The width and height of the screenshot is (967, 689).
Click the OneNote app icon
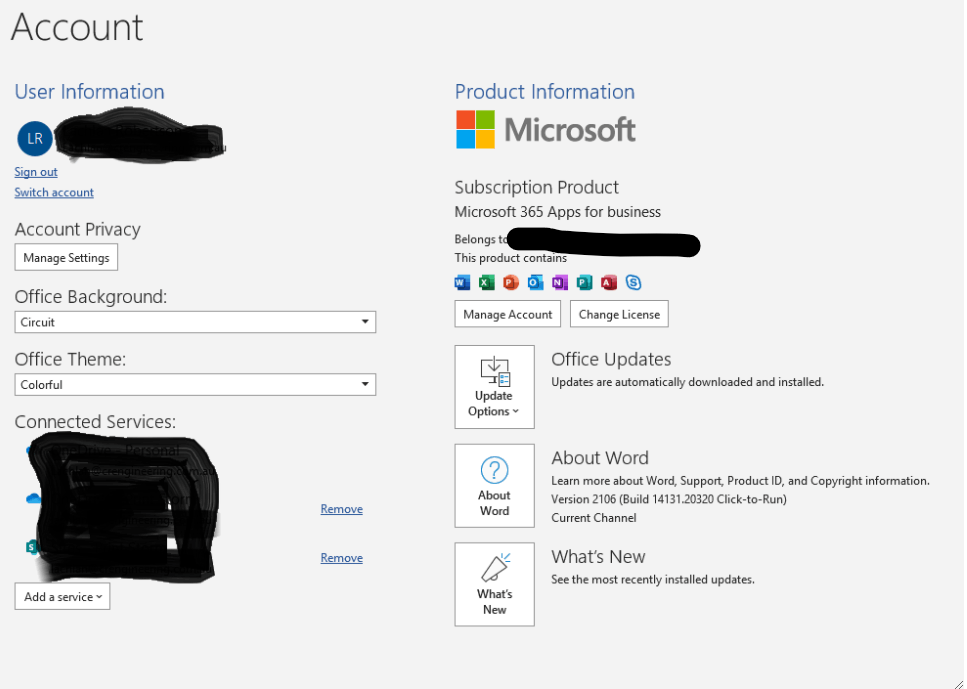pos(559,283)
